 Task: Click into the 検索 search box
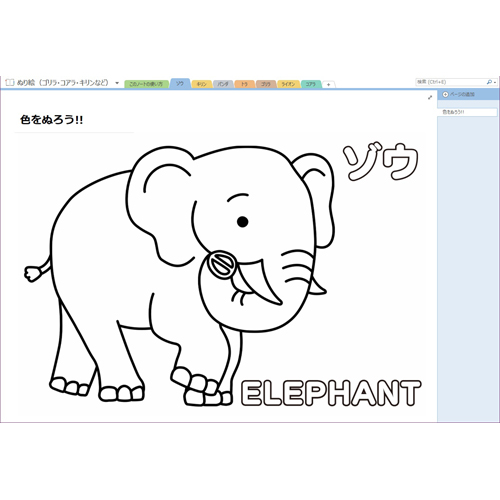point(451,82)
